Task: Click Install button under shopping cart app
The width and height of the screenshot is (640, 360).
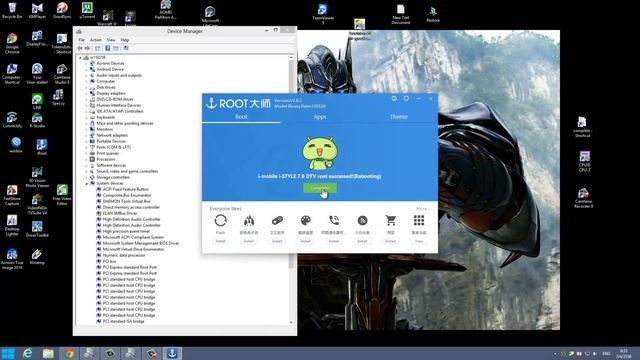Action: click(391, 241)
